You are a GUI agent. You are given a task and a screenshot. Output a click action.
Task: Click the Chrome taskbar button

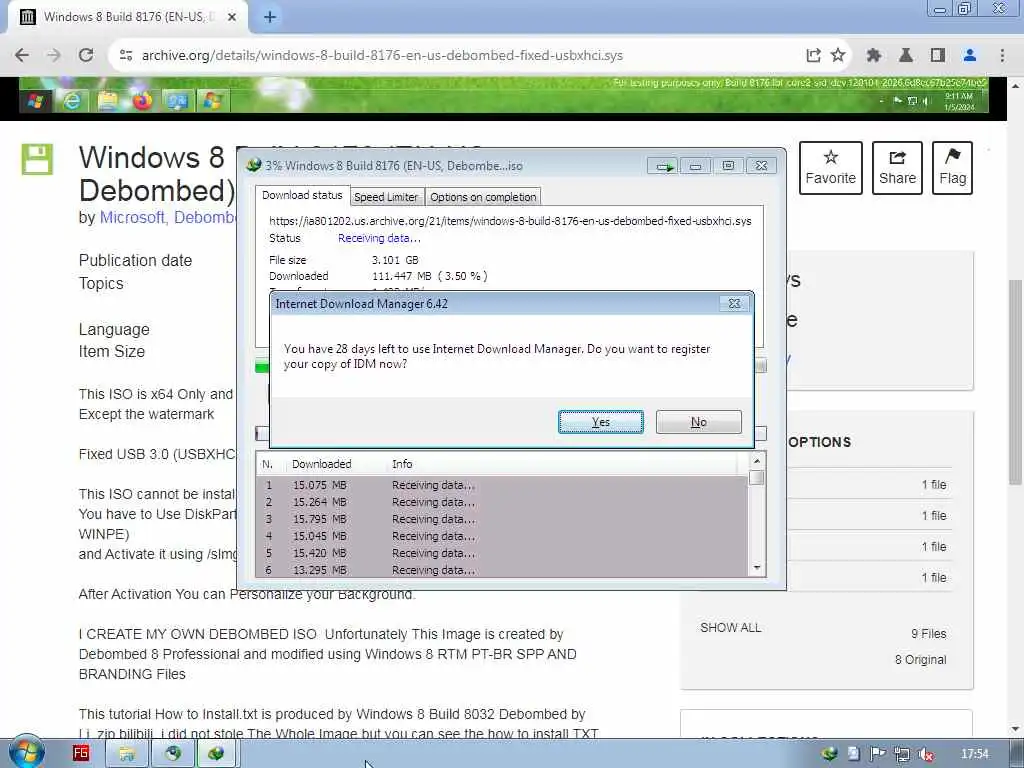(x=172, y=754)
